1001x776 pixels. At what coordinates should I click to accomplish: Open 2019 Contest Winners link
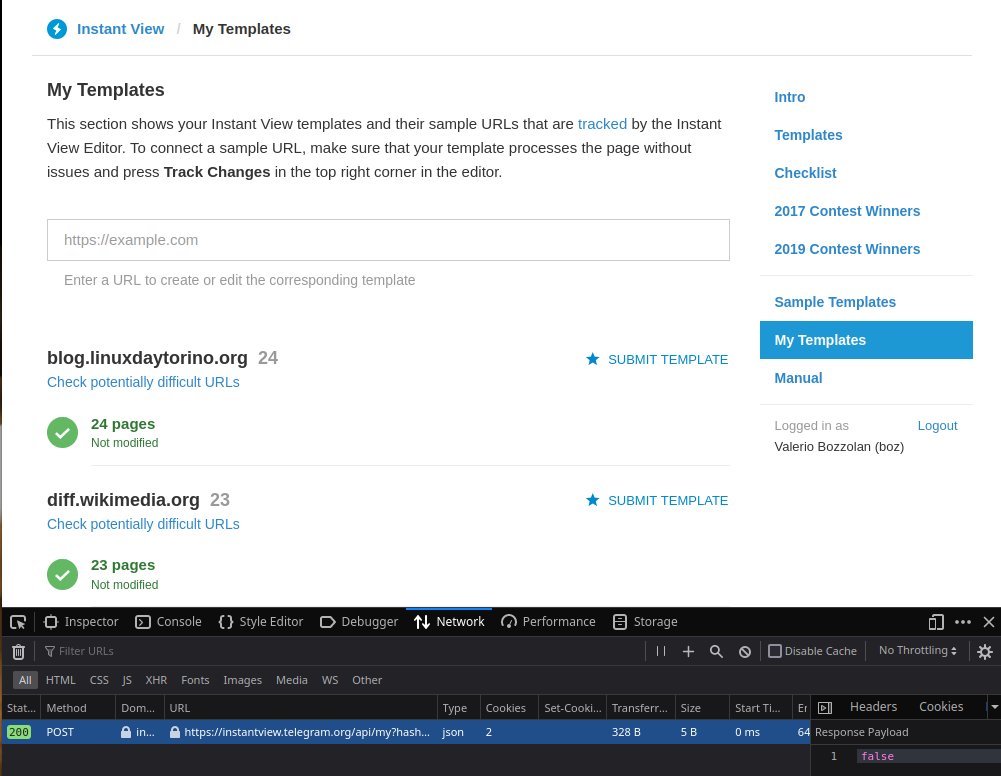[x=847, y=249]
